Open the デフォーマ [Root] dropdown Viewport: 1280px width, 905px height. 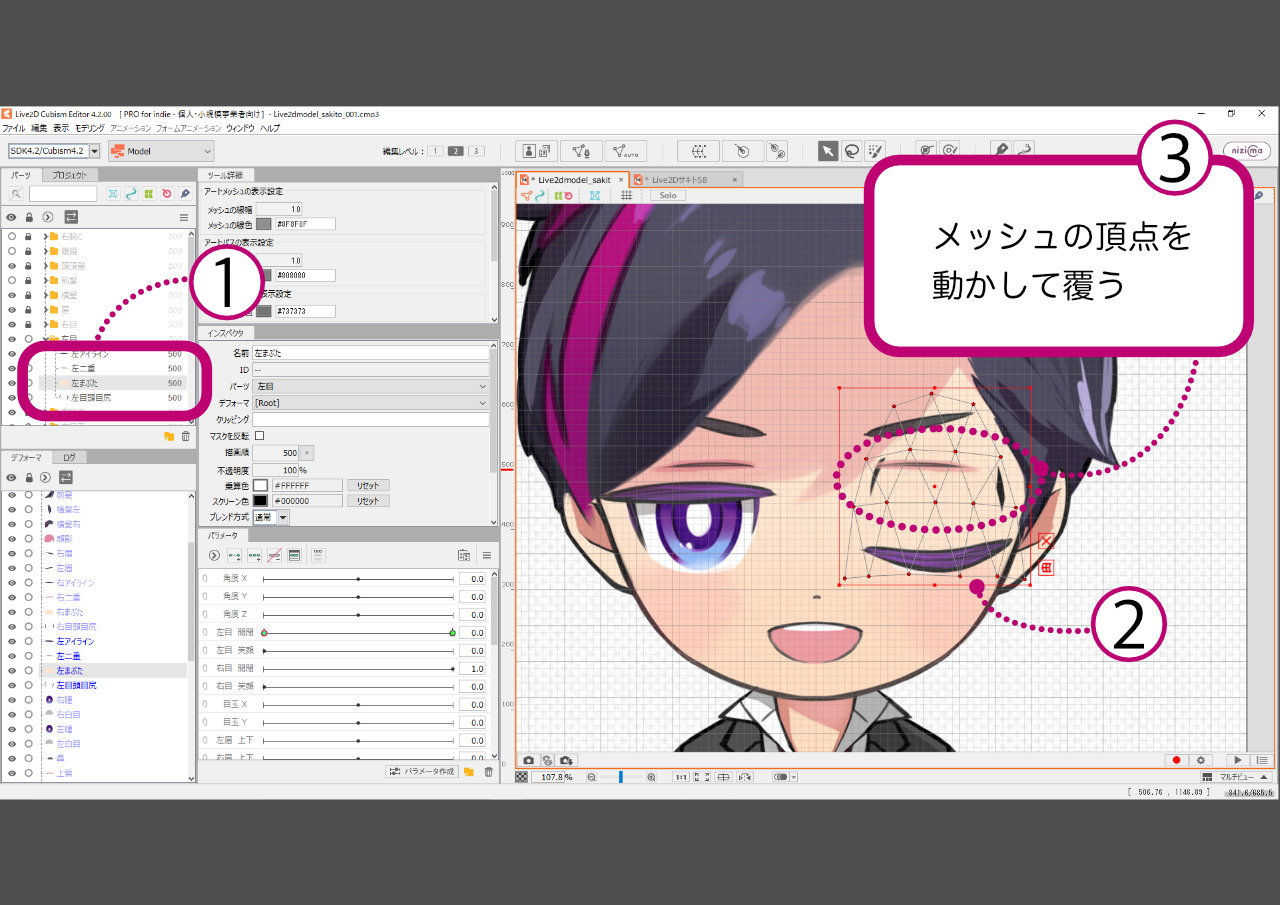pyautogui.click(x=371, y=403)
